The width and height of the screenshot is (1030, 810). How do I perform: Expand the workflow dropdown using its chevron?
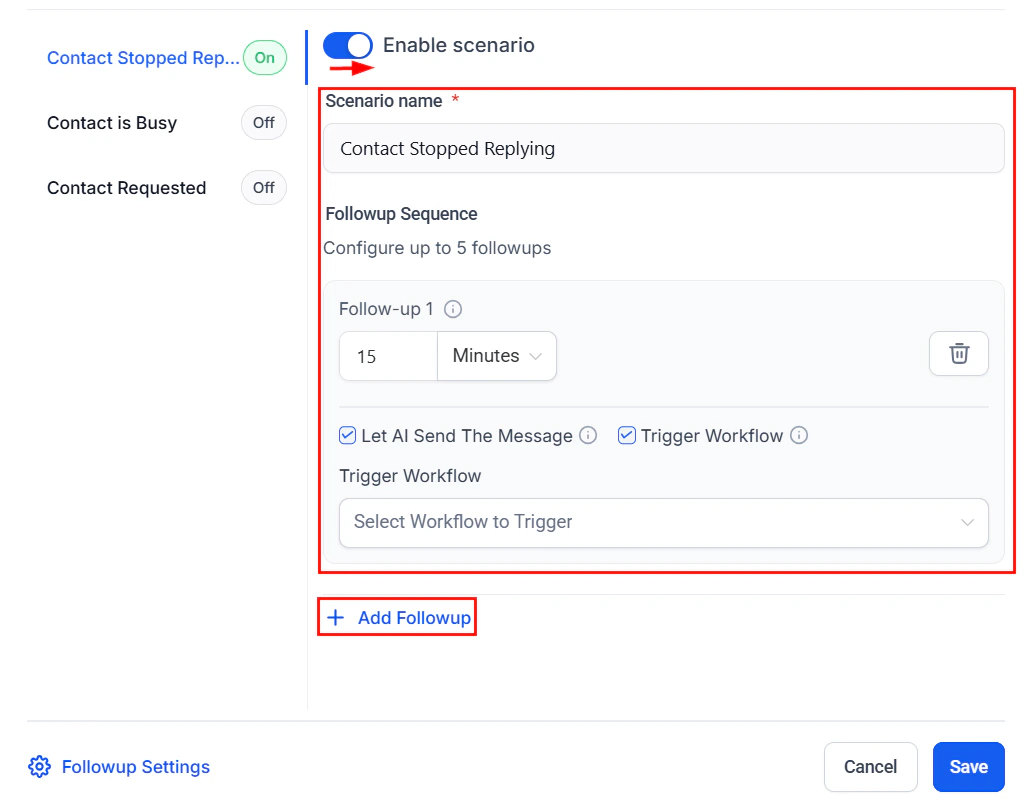967,522
